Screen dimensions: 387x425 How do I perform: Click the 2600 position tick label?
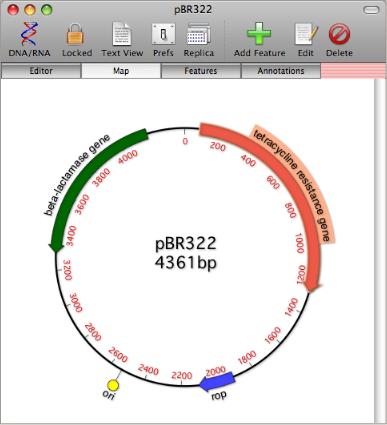point(118,355)
